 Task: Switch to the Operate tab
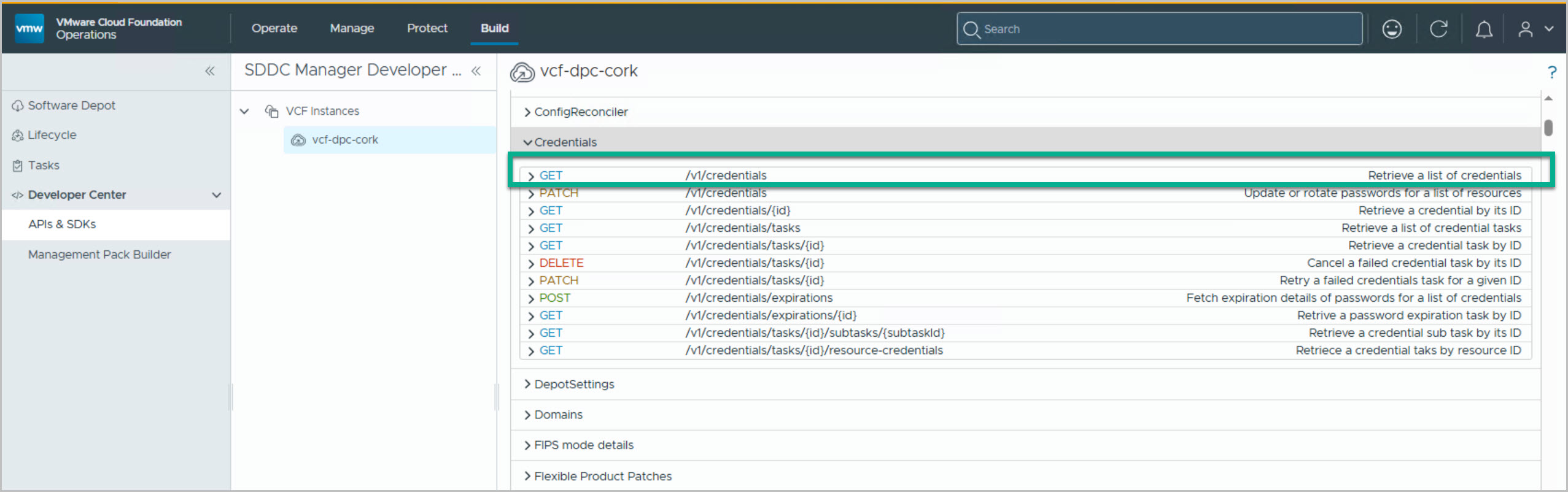274,28
